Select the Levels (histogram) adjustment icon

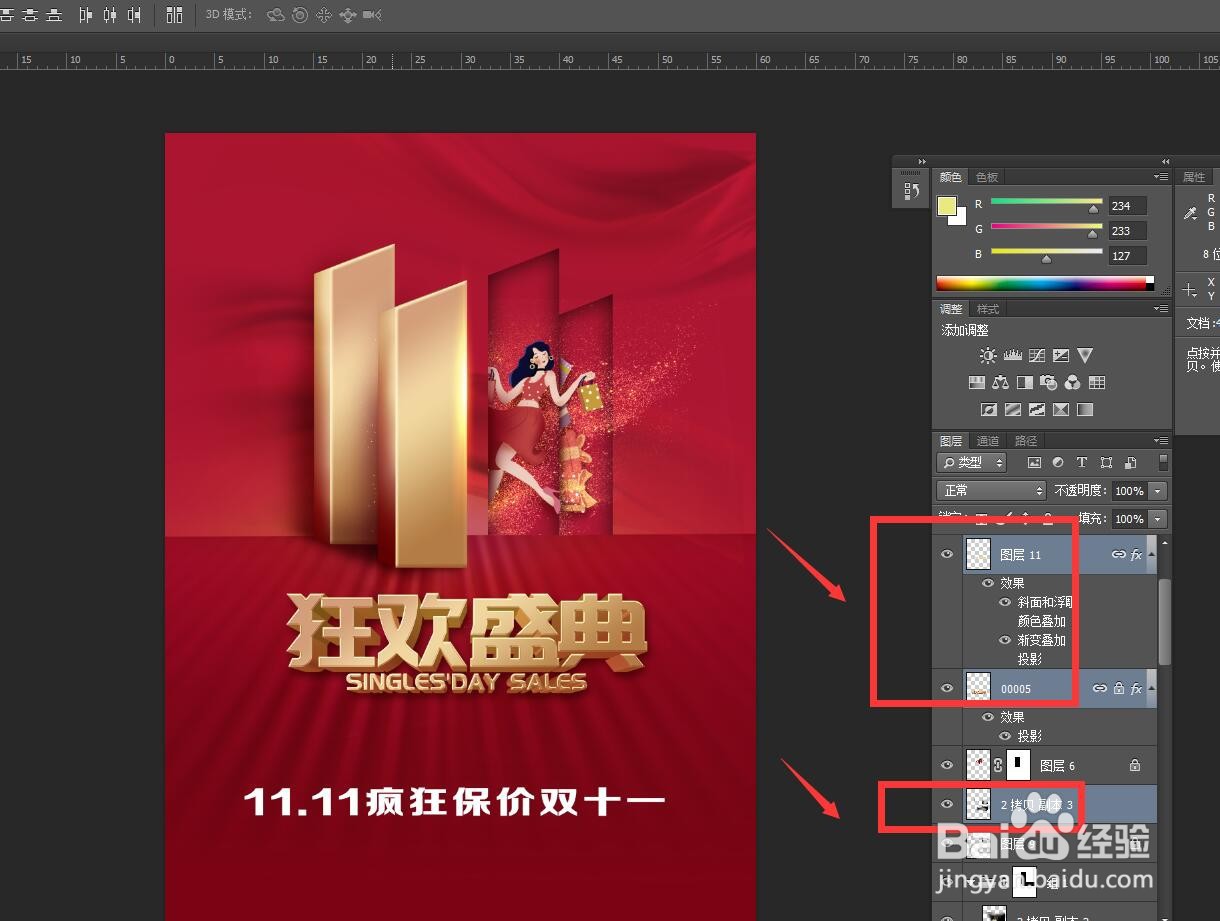click(x=1013, y=355)
